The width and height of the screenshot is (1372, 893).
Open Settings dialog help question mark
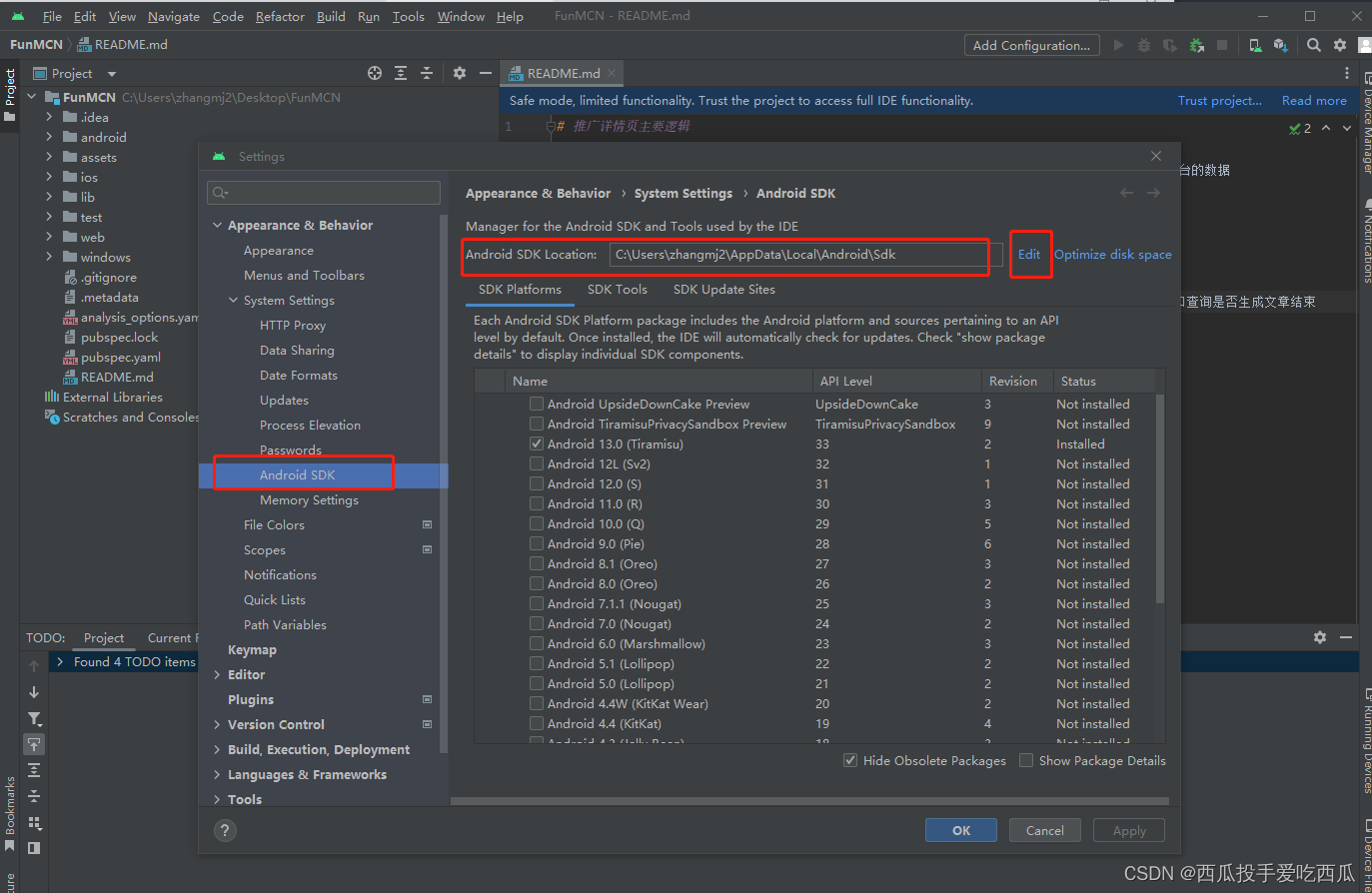pos(225,830)
